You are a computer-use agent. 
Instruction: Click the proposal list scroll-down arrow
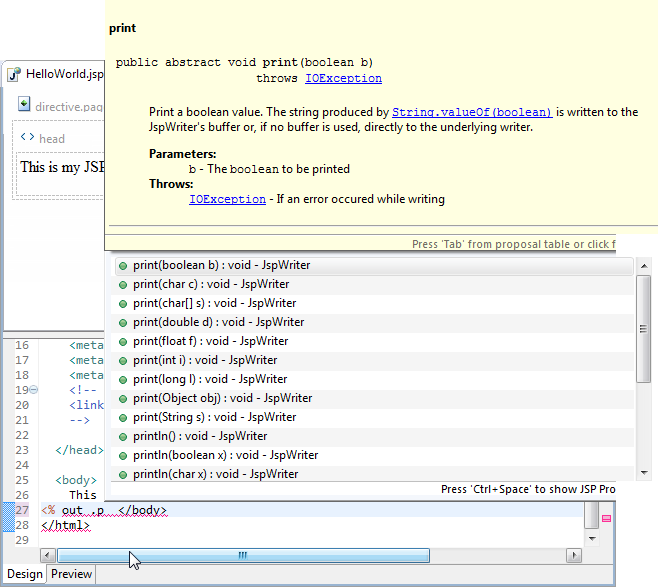[x=643, y=473]
